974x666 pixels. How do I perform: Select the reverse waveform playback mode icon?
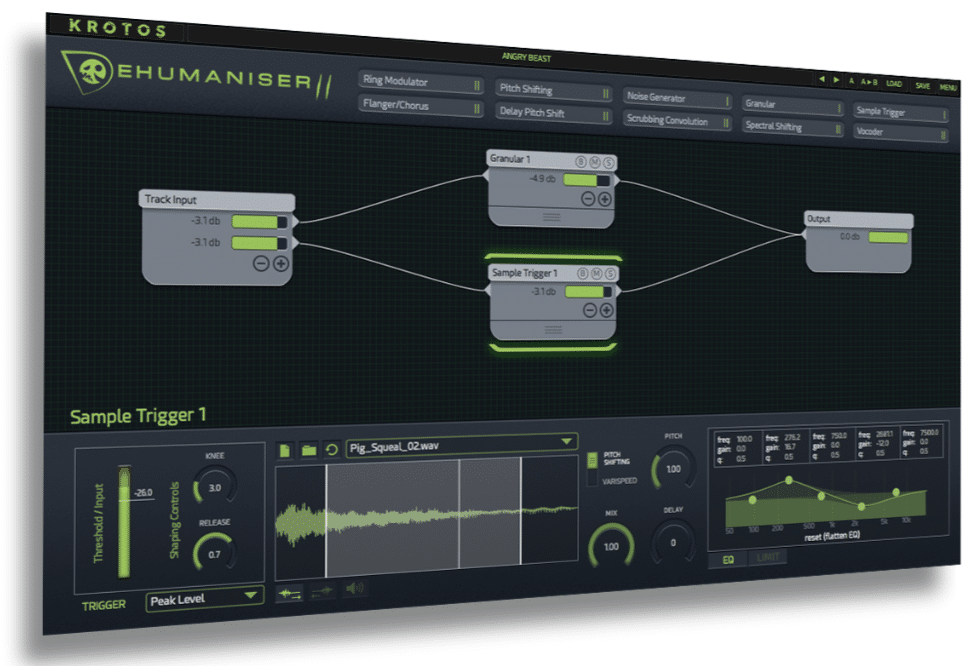point(321,591)
